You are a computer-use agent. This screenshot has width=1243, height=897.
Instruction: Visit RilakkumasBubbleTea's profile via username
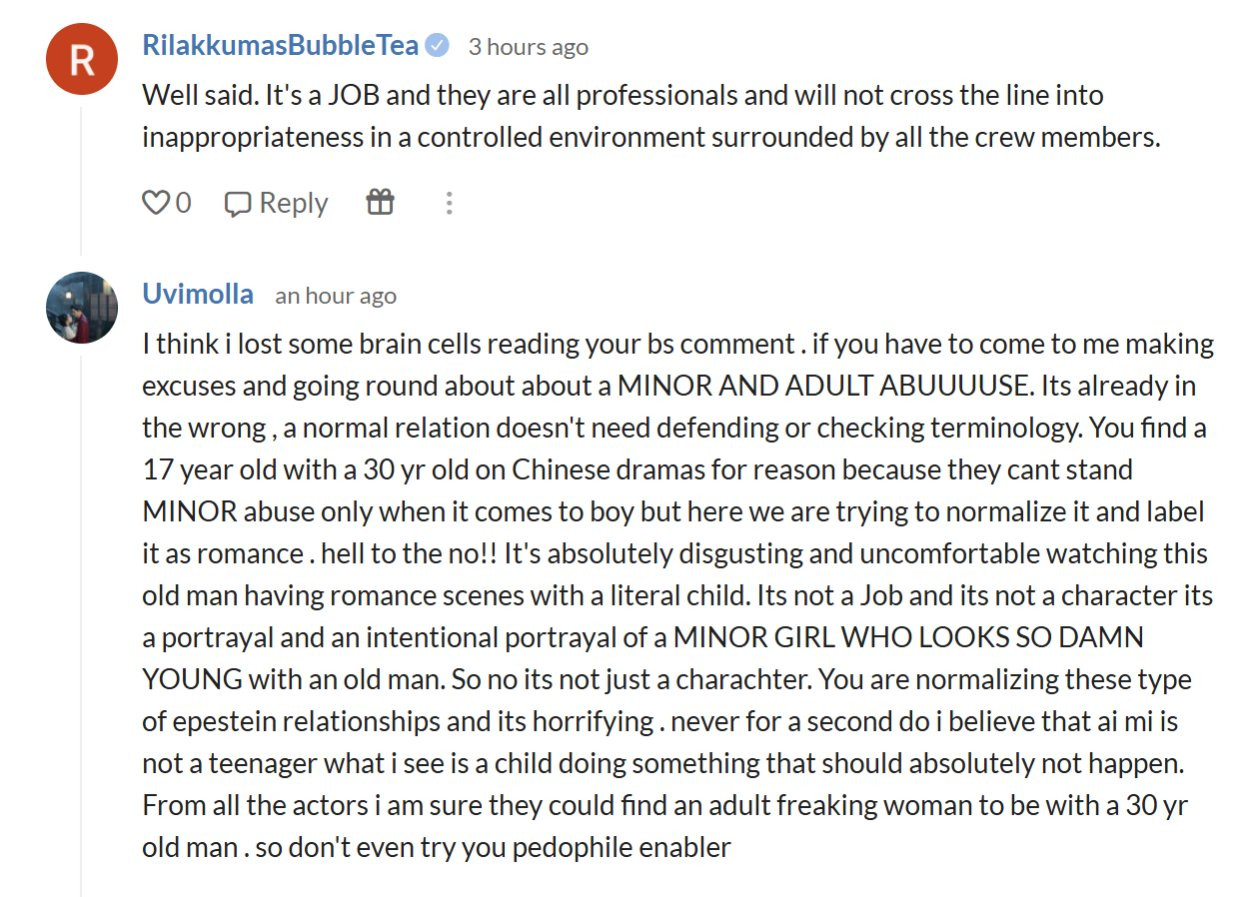pyautogui.click(x=282, y=45)
